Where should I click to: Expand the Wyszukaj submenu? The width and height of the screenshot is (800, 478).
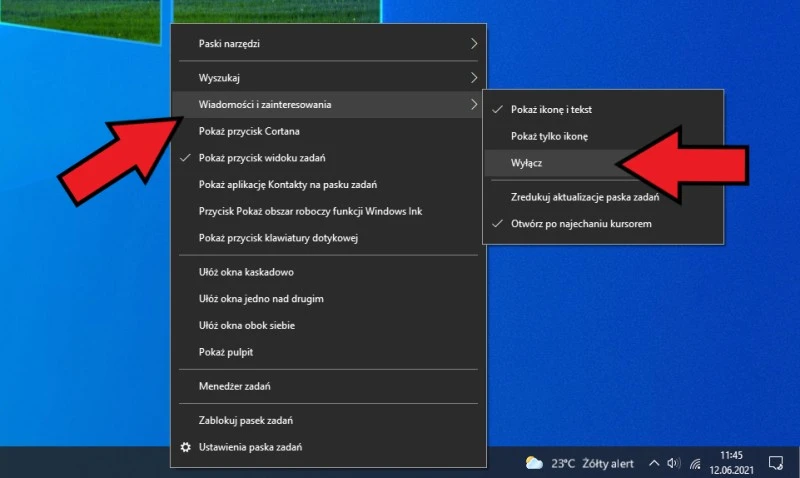click(328, 77)
